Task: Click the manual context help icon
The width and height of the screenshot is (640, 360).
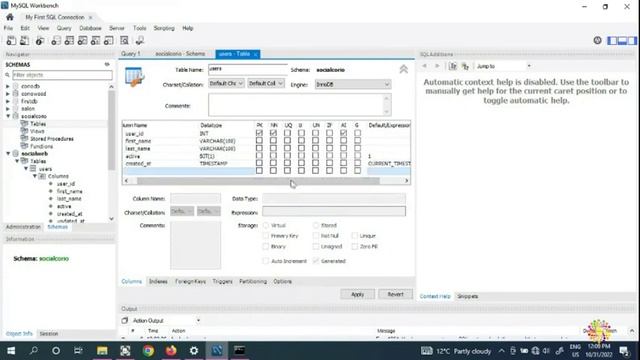Action: (453, 66)
